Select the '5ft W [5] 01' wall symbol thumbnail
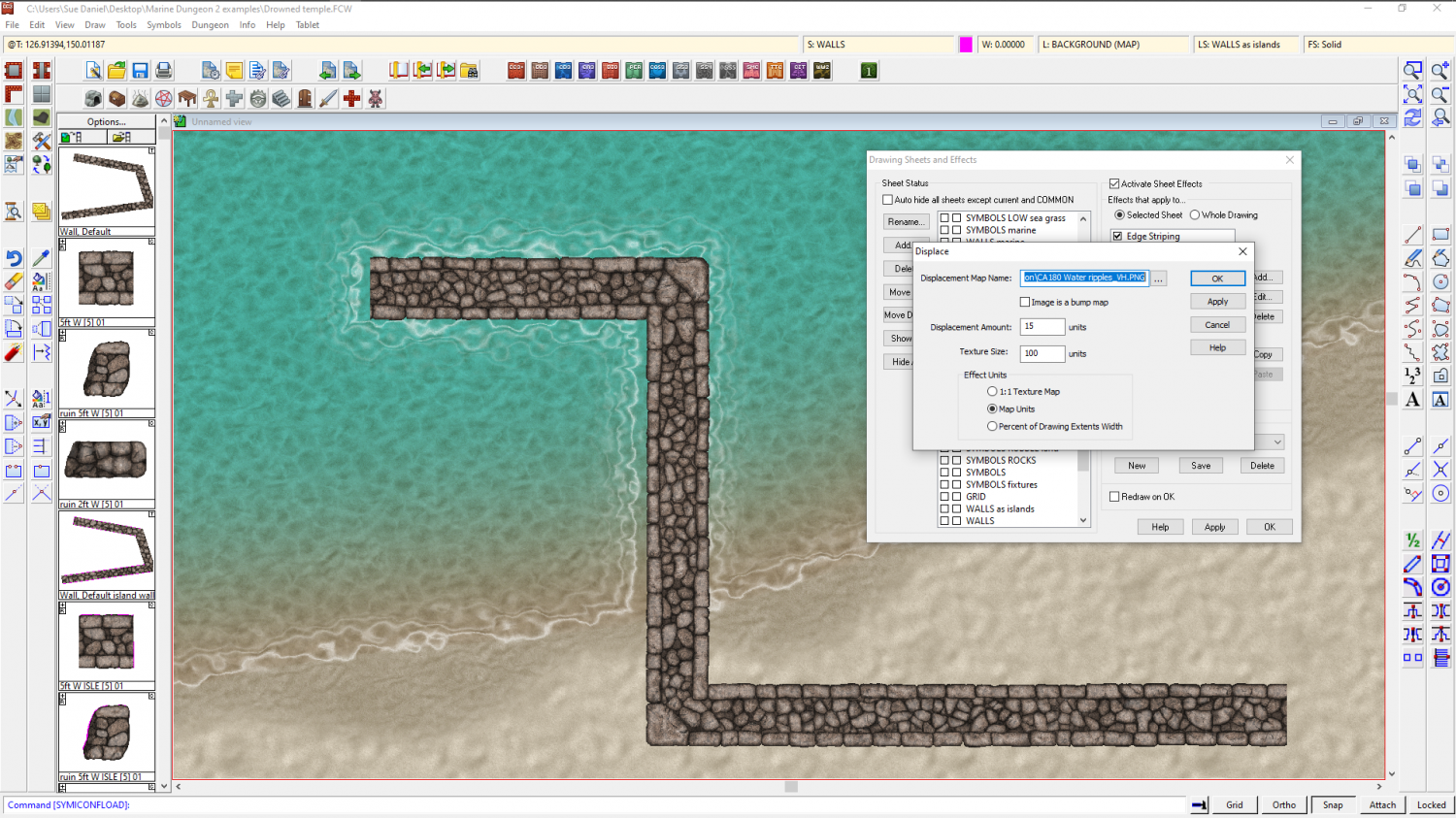1456x818 pixels. point(107,279)
